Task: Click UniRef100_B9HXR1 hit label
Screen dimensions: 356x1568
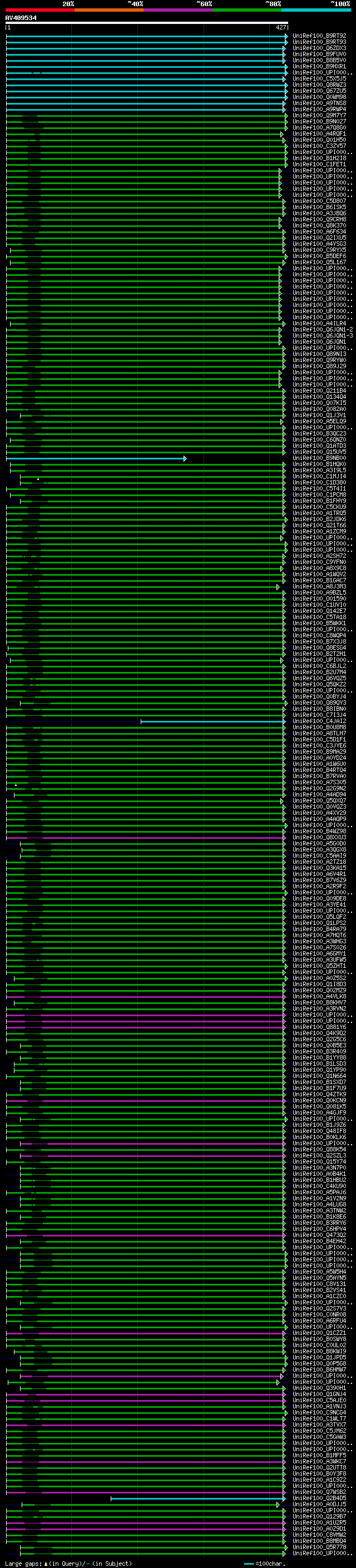Action: (x=319, y=66)
